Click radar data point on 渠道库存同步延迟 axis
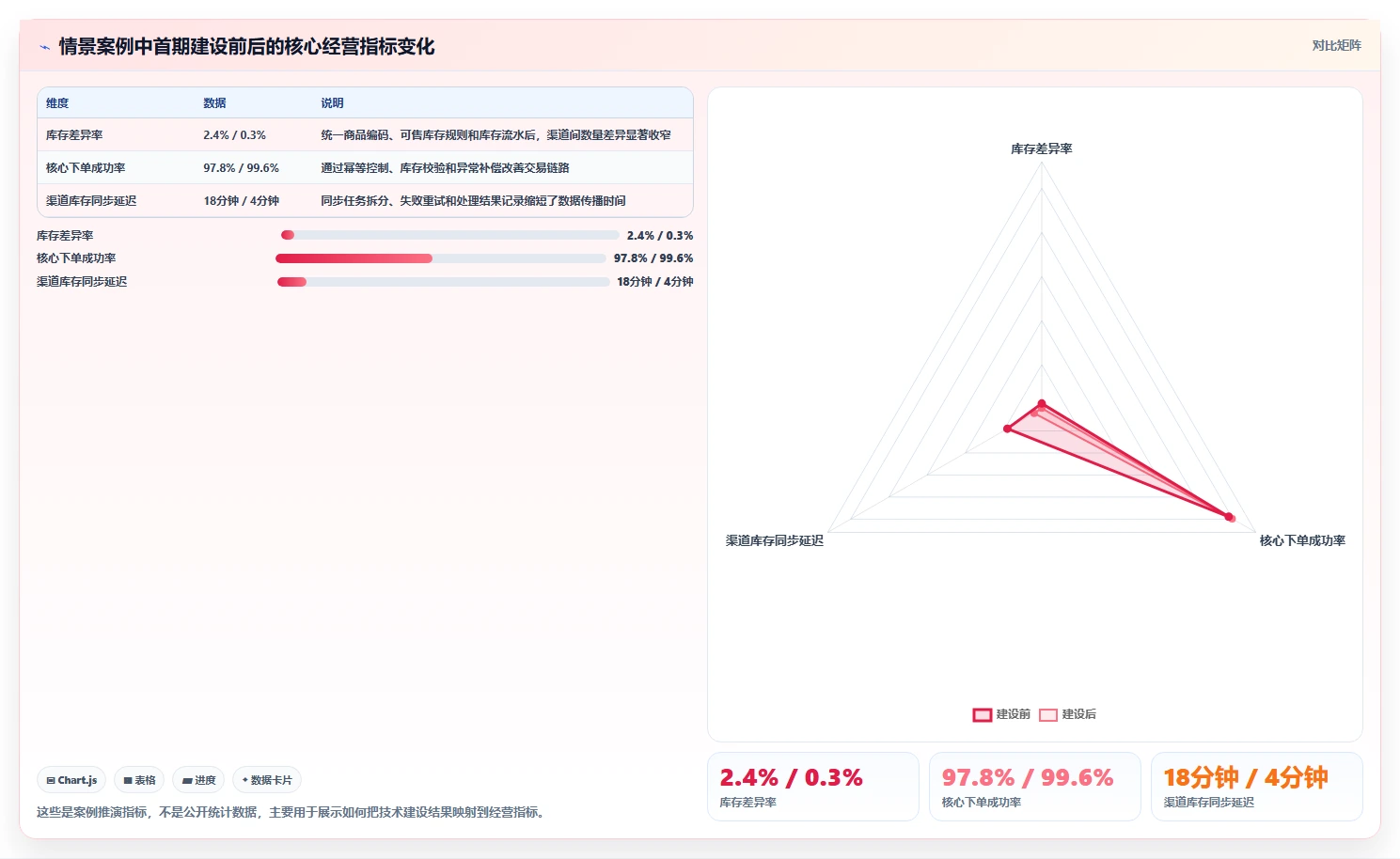This screenshot has height=859, width=1400. point(1007,429)
